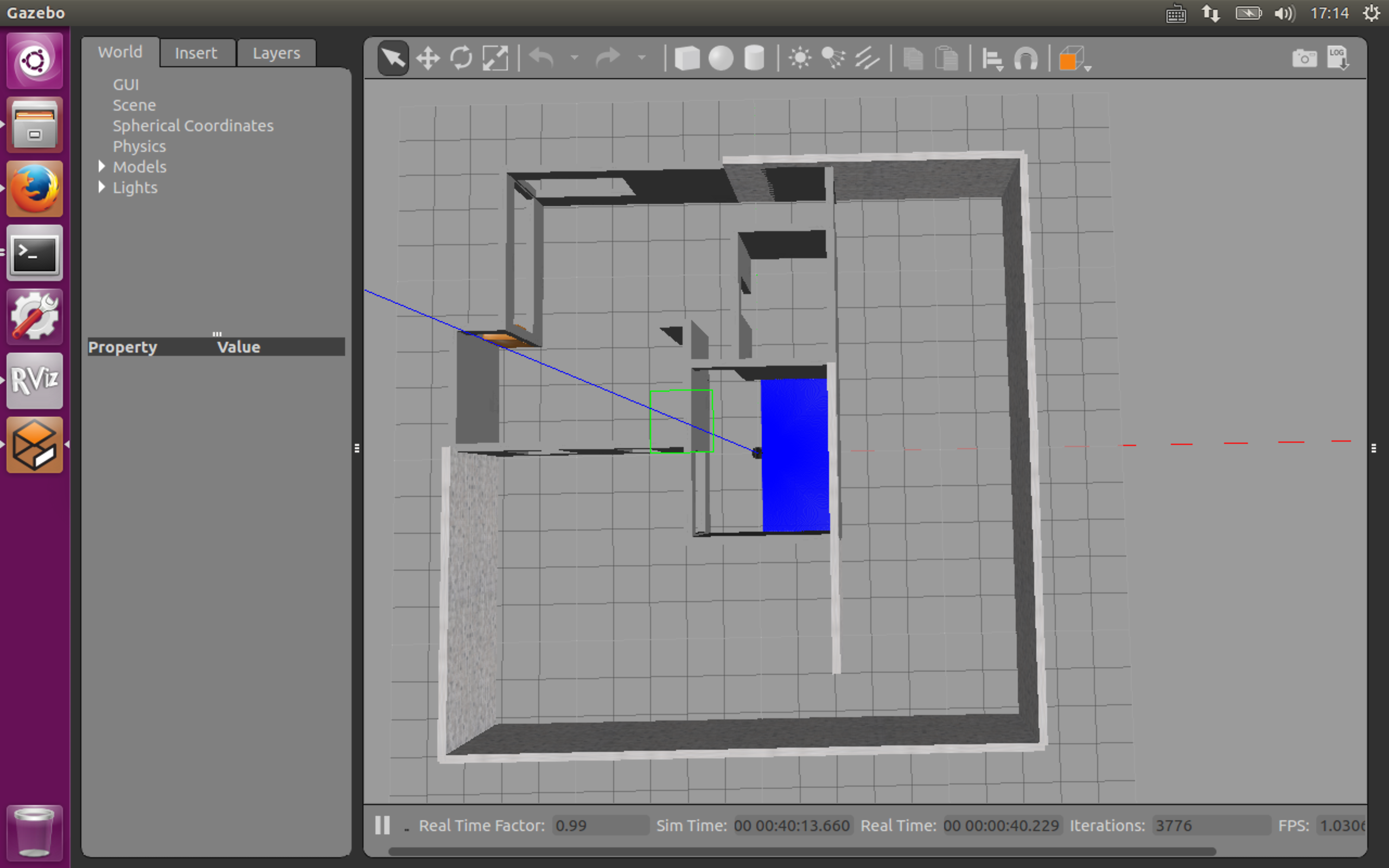1389x868 pixels.
Task: Open the sound volume indicator
Action: click(1285, 13)
